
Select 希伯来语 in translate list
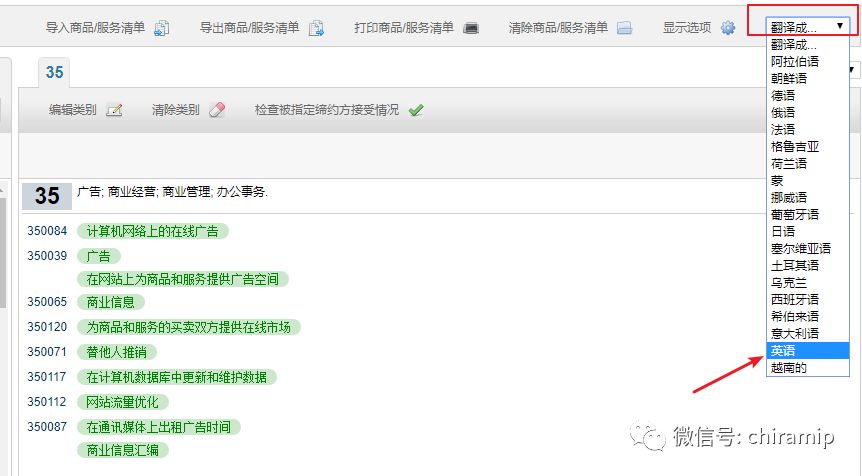pyautogui.click(x=807, y=317)
